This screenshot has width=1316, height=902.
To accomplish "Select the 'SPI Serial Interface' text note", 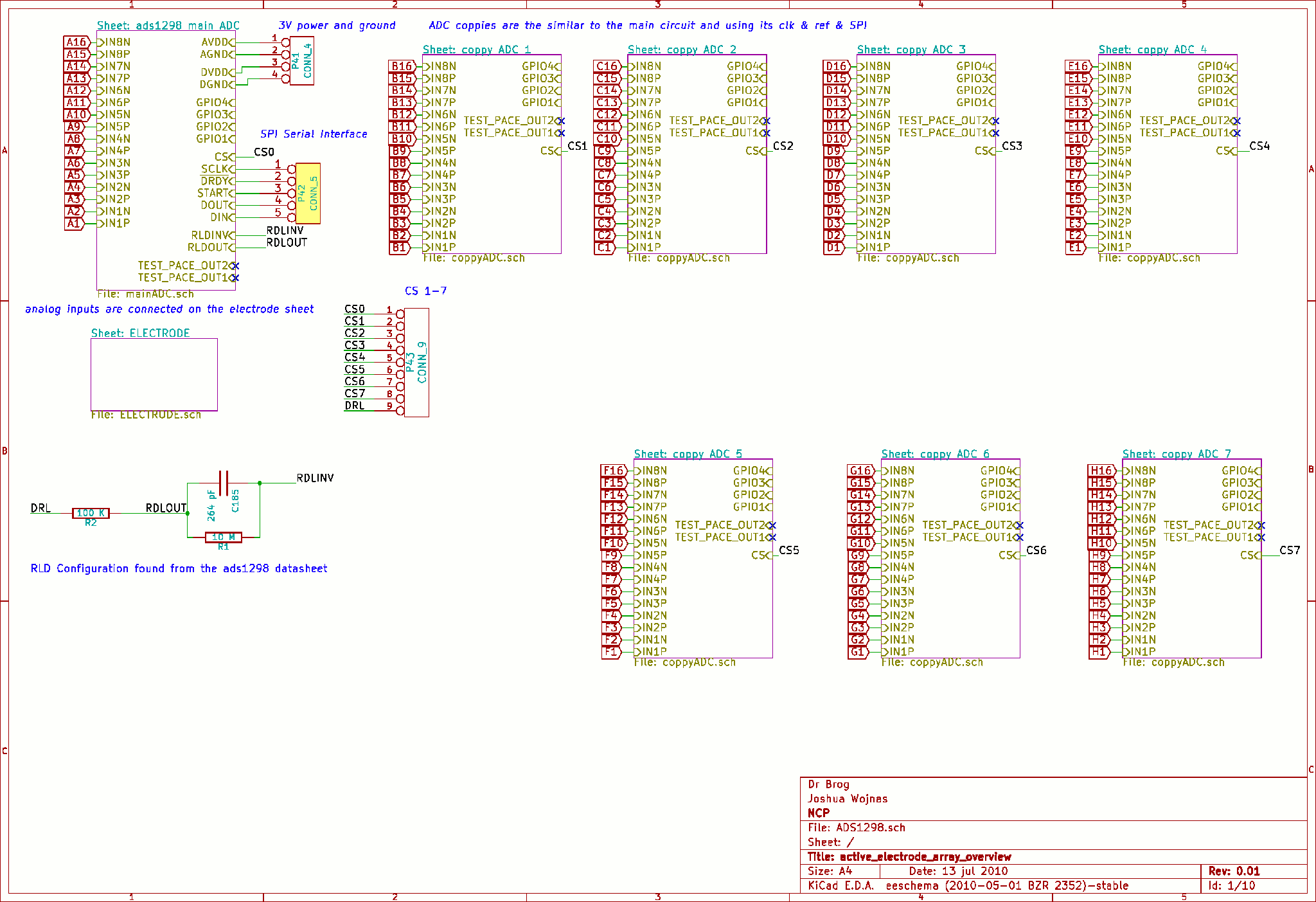I will click(314, 134).
